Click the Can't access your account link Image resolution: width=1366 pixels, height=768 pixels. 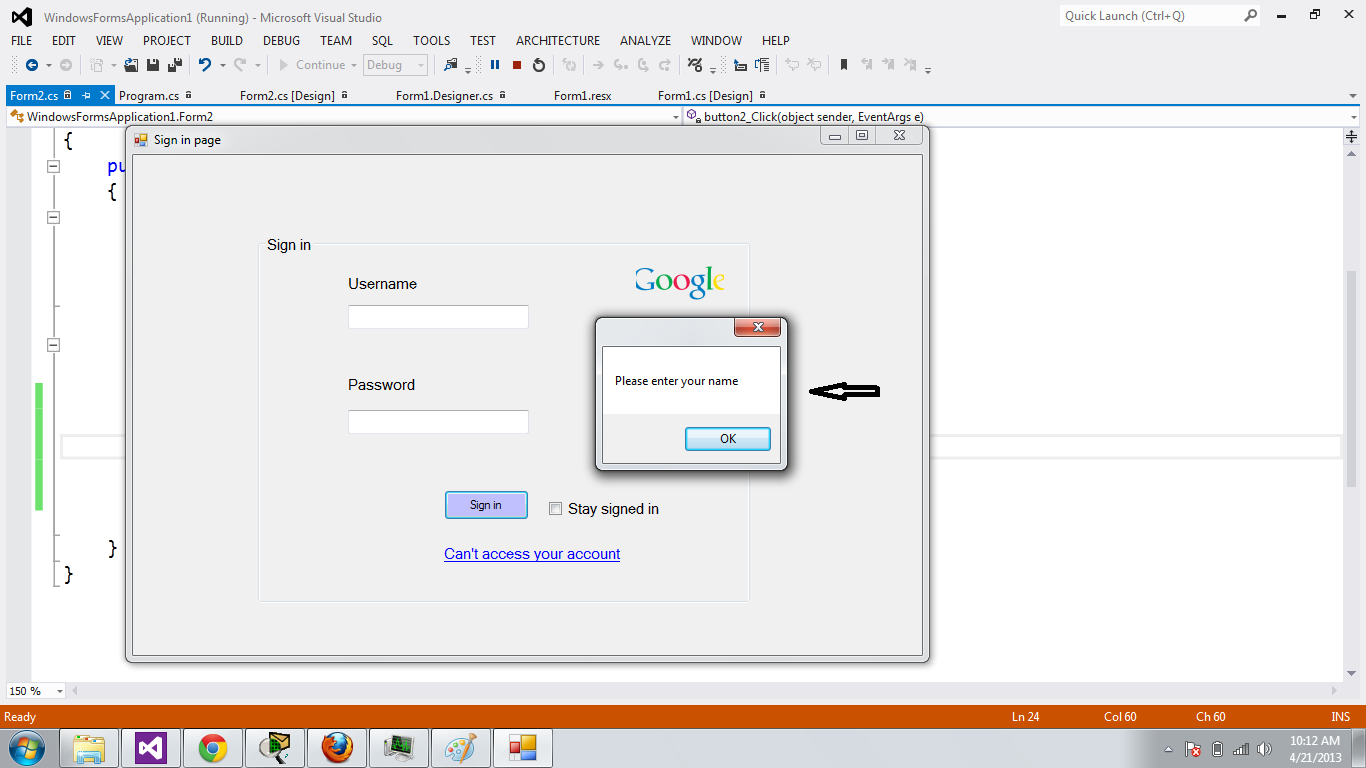(x=532, y=553)
